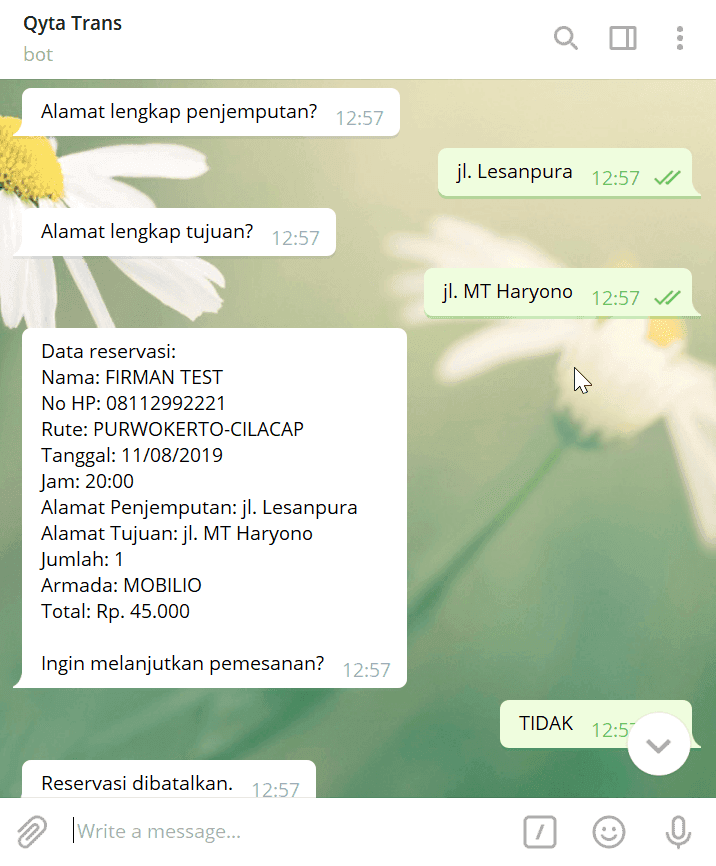Image resolution: width=716 pixels, height=866 pixels.
Task: Open search in the chat header
Action: click(x=566, y=39)
